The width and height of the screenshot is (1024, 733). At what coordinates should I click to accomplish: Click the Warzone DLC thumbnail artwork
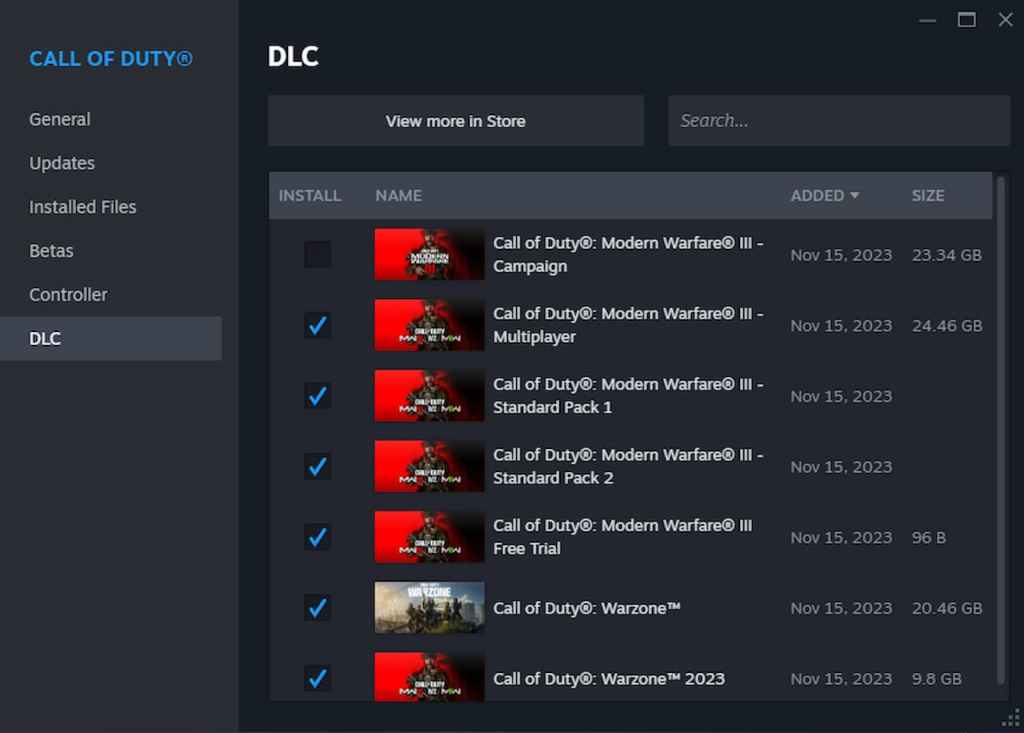coord(428,608)
